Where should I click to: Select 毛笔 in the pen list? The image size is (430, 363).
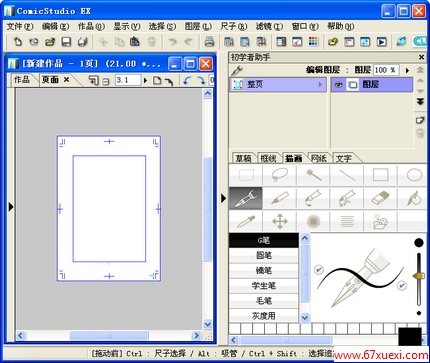click(x=264, y=301)
